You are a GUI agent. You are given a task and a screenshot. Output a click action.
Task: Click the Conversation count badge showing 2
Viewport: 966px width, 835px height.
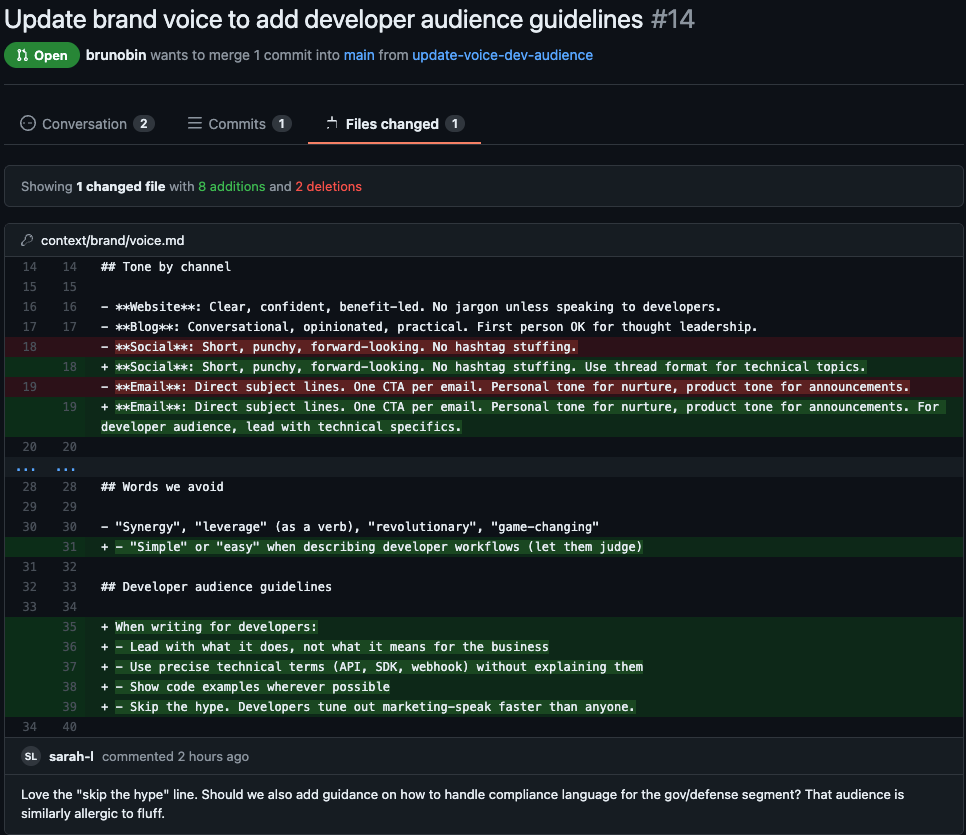click(143, 123)
